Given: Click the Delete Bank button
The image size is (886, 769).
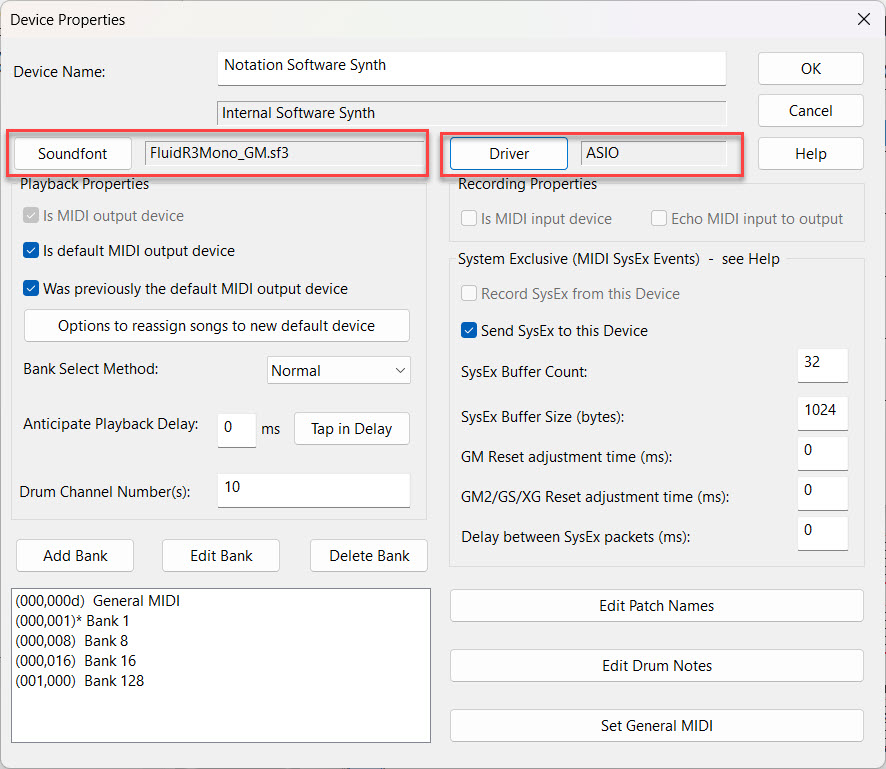Looking at the screenshot, I should pos(369,556).
